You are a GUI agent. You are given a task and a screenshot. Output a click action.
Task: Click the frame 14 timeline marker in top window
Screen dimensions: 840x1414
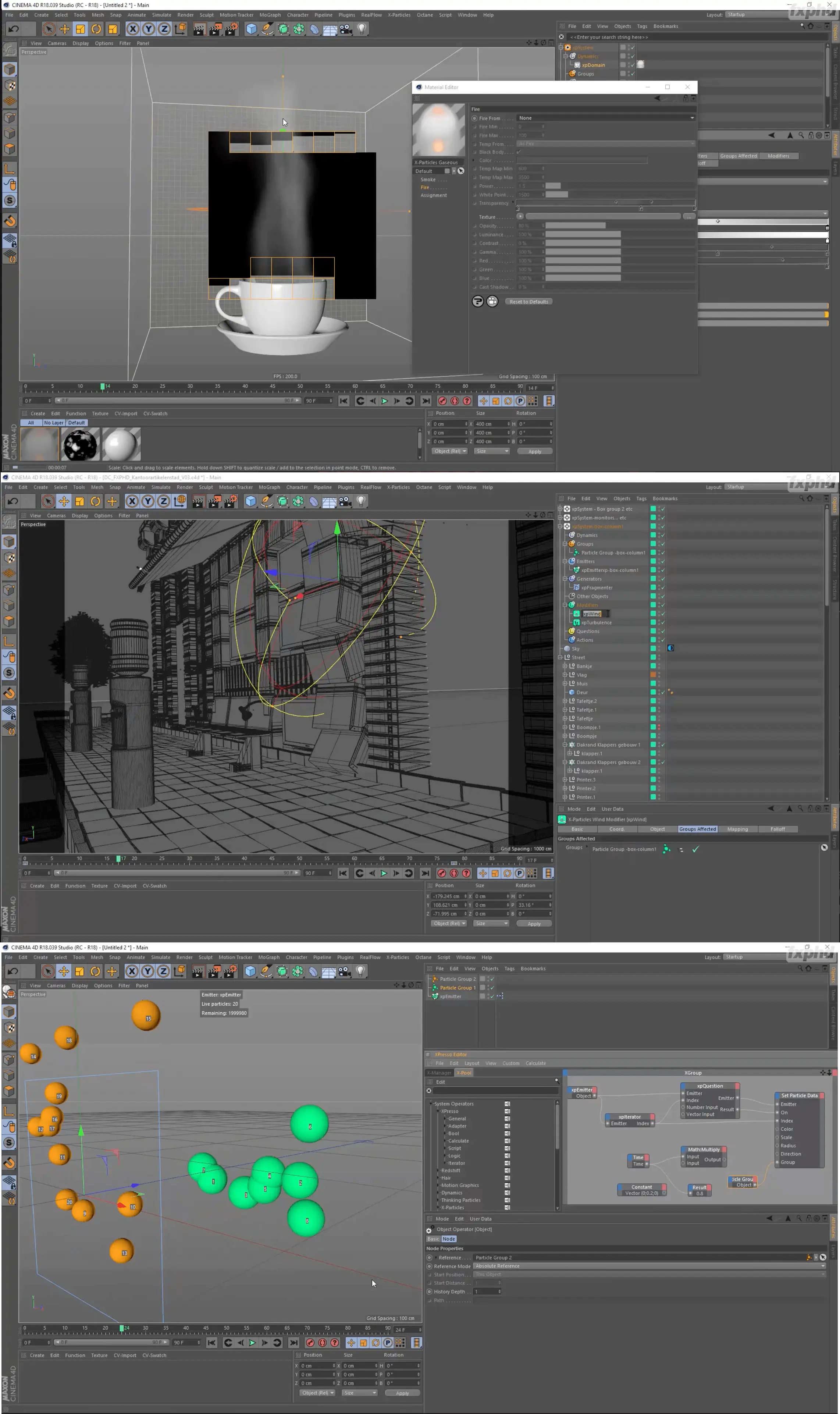coord(103,387)
